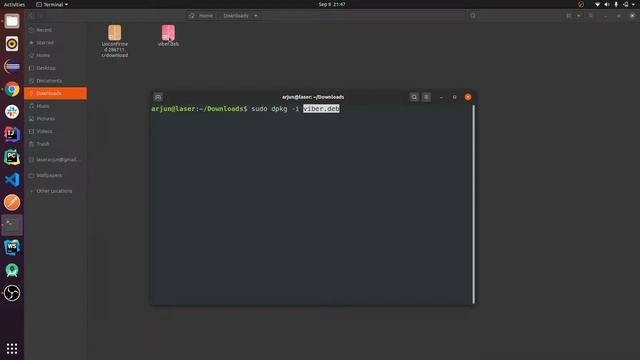The image size is (640, 360).
Task: Go back in the Files window
Action: pyautogui.click(x=31, y=16)
